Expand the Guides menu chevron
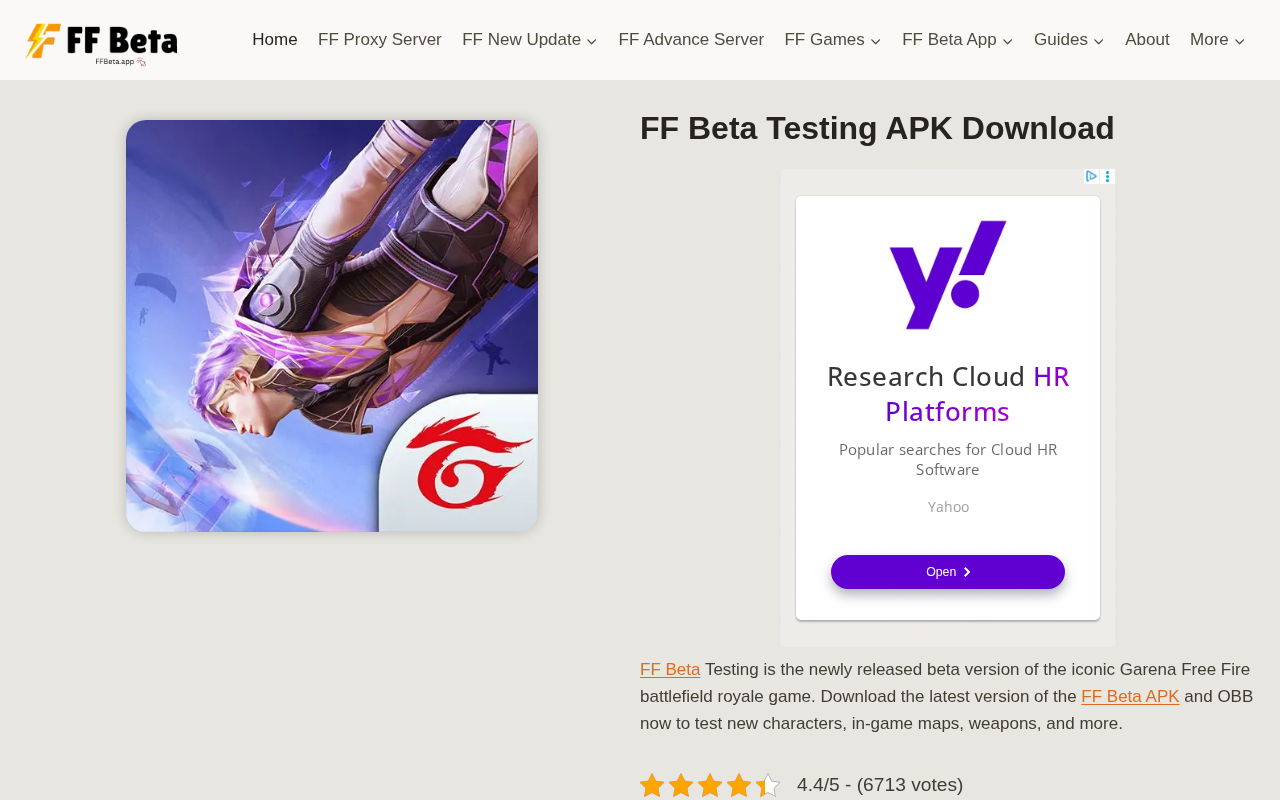Image resolution: width=1280 pixels, height=800 pixels. 1099,41
